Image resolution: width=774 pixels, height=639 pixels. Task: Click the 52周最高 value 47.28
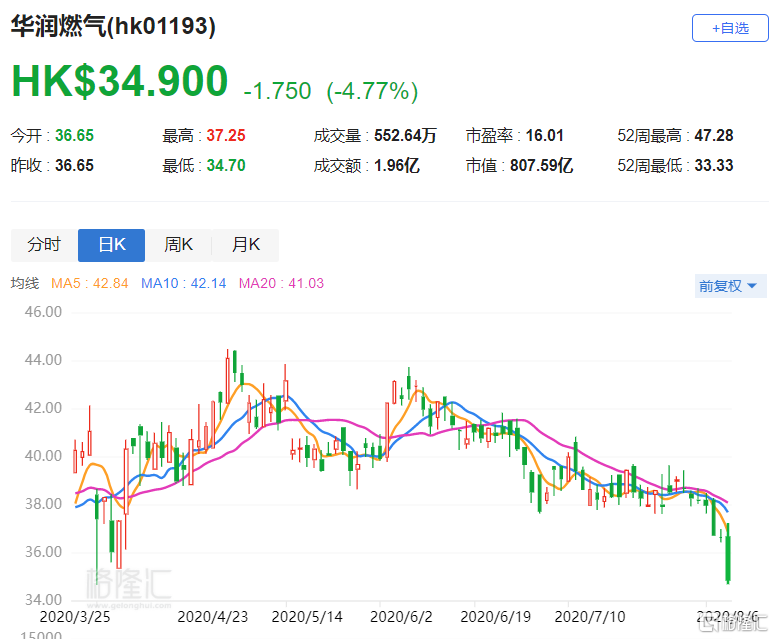714,135
